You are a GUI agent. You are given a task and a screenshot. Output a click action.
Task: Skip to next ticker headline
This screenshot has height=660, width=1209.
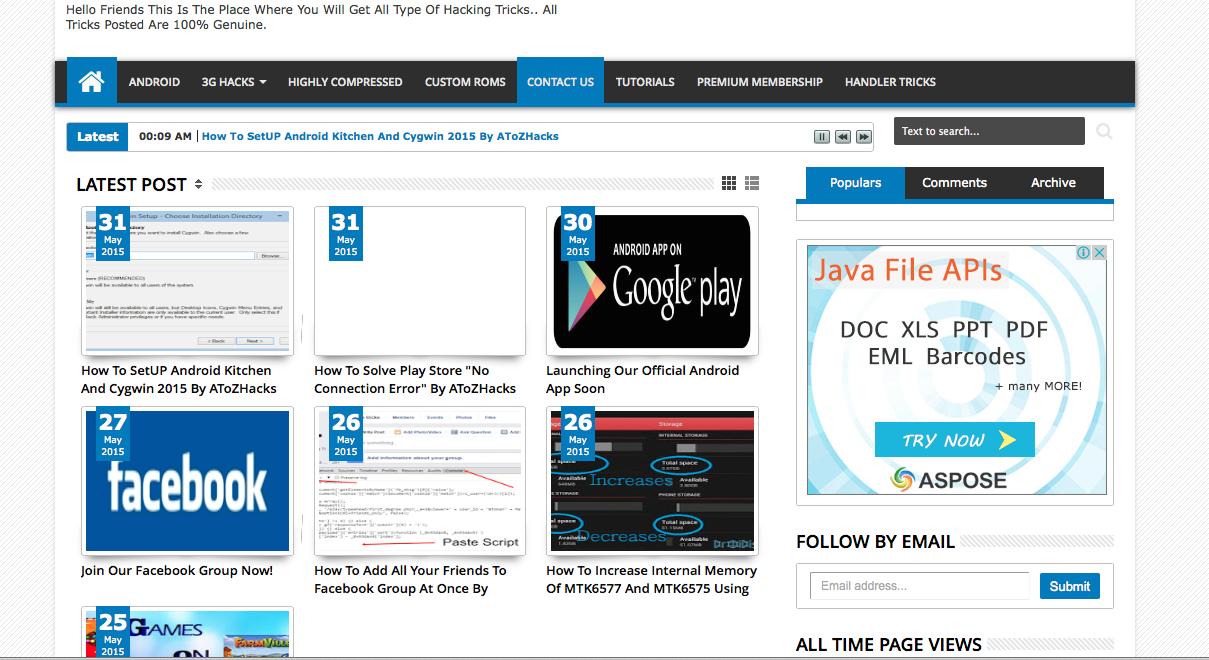tap(863, 137)
